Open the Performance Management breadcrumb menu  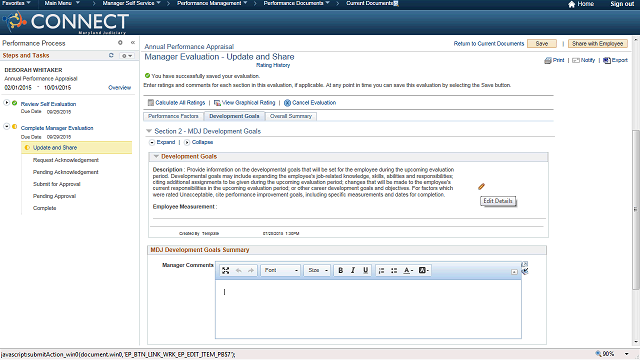(212, 3)
